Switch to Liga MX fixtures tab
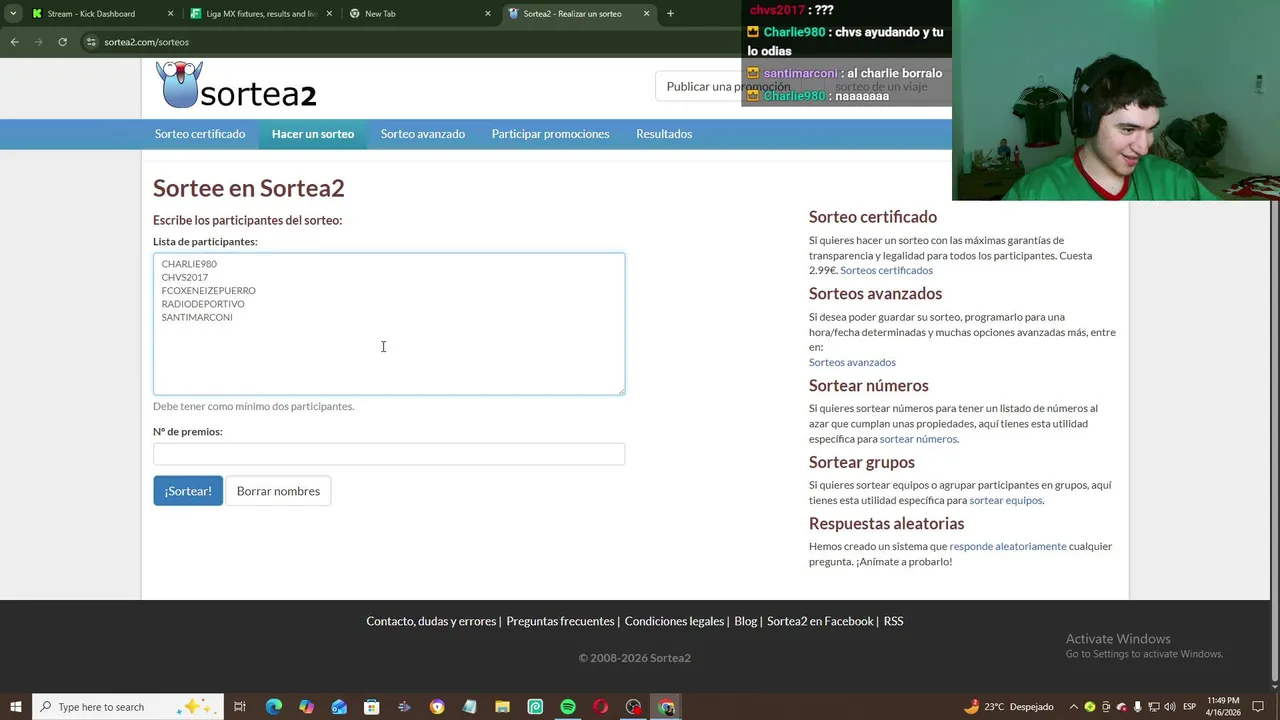The image size is (1280, 720). point(261,14)
